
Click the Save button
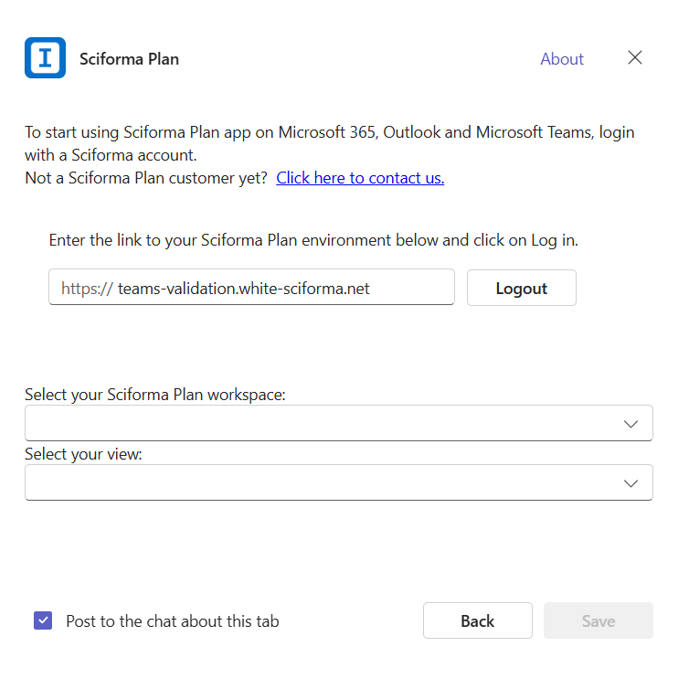598,621
